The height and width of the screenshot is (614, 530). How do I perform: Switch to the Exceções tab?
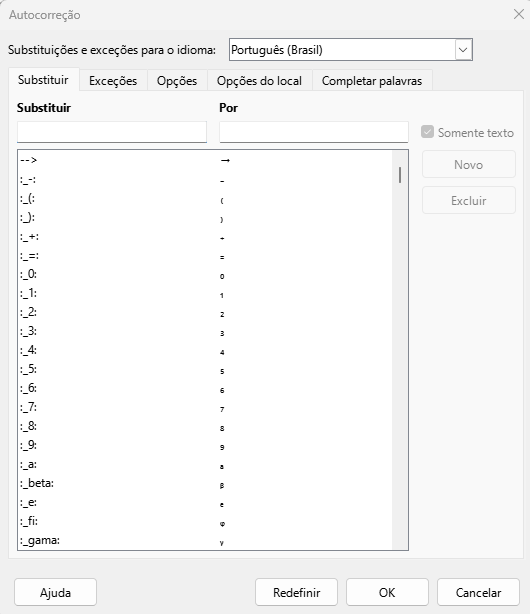point(113,81)
